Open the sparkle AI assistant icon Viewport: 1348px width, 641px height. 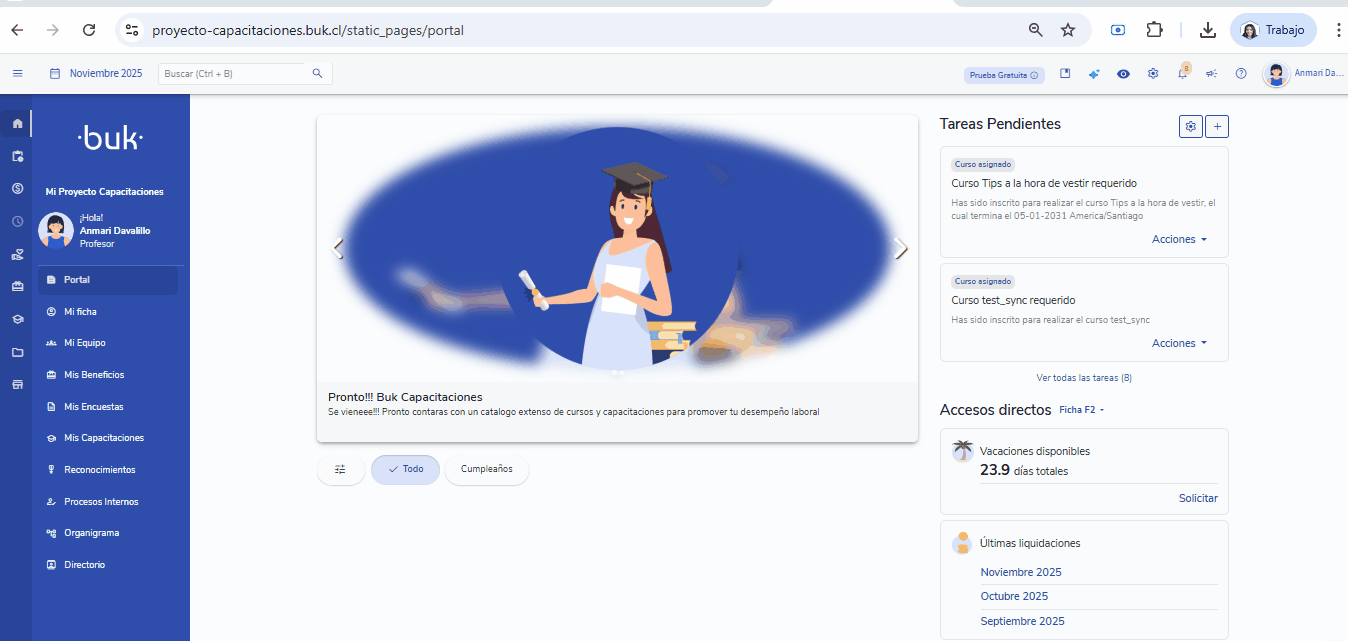click(x=1094, y=73)
